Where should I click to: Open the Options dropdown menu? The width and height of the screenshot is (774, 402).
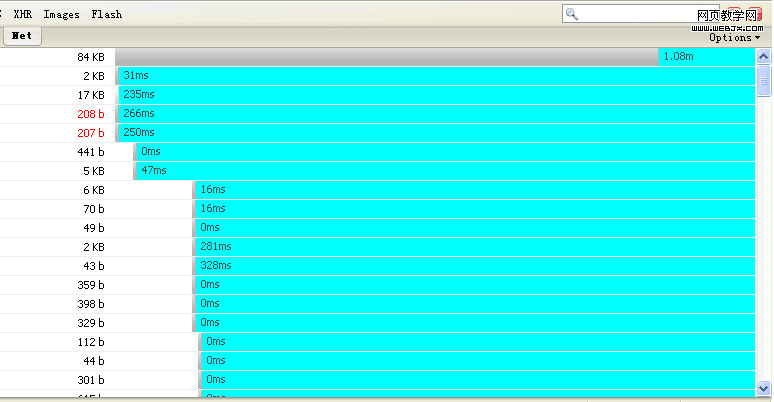(734, 37)
